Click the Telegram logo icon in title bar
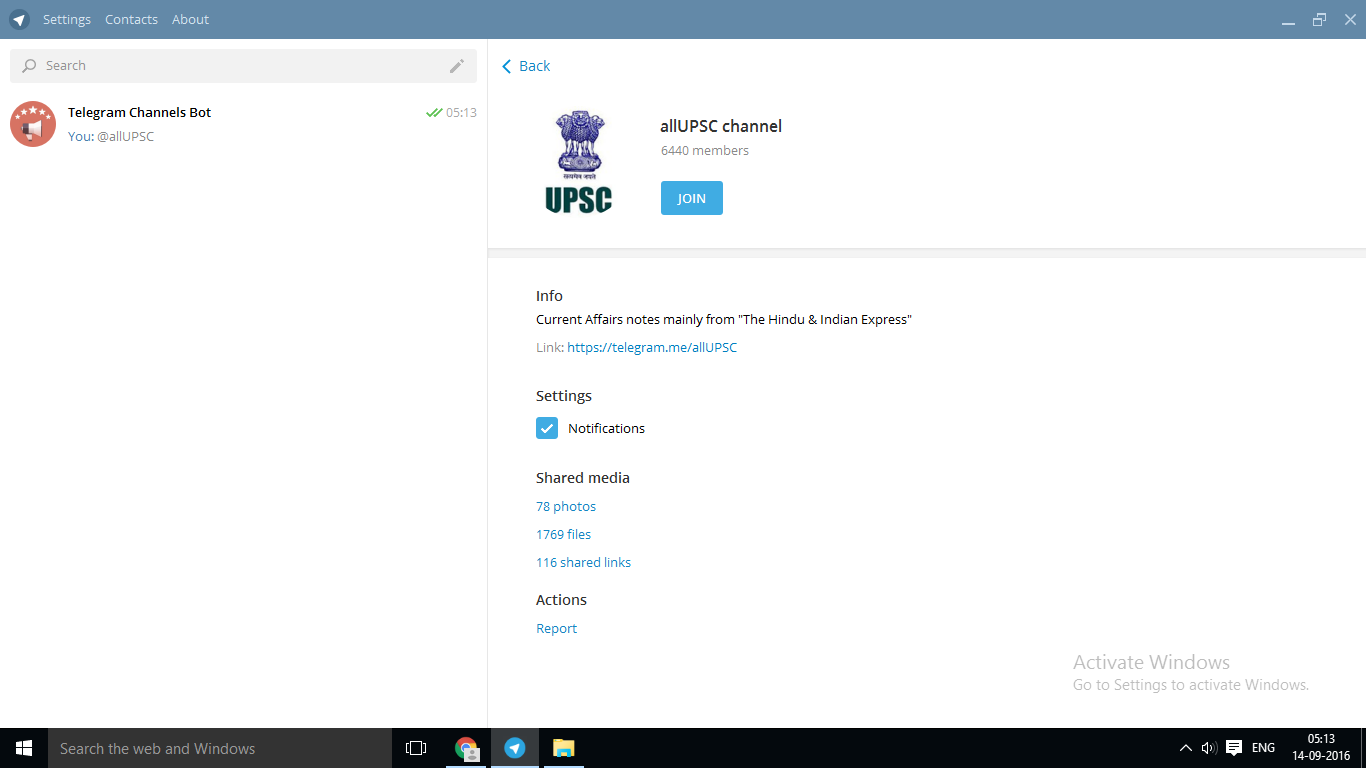 20,19
